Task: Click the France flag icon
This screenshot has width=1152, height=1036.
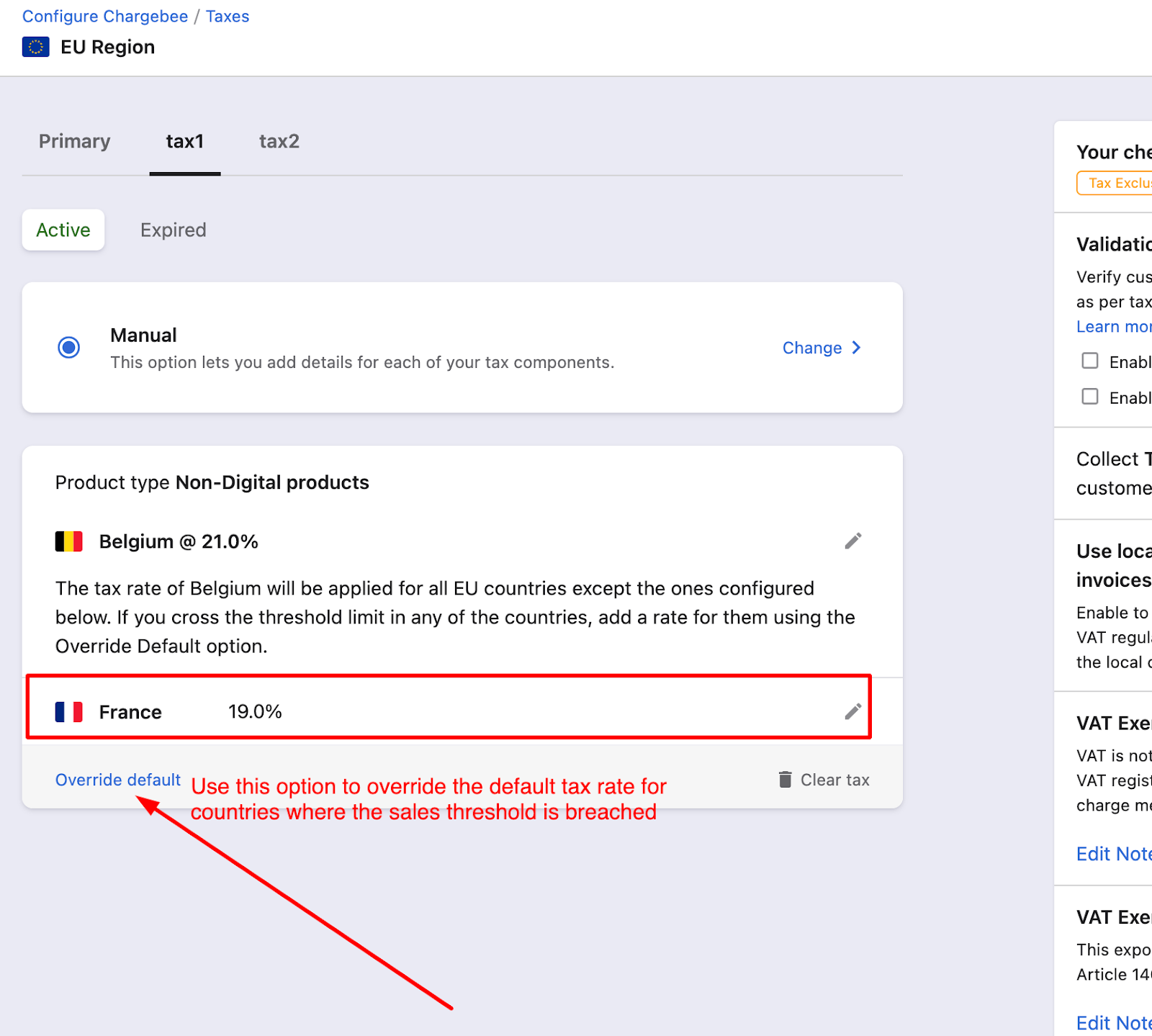Action: coord(69,712)
